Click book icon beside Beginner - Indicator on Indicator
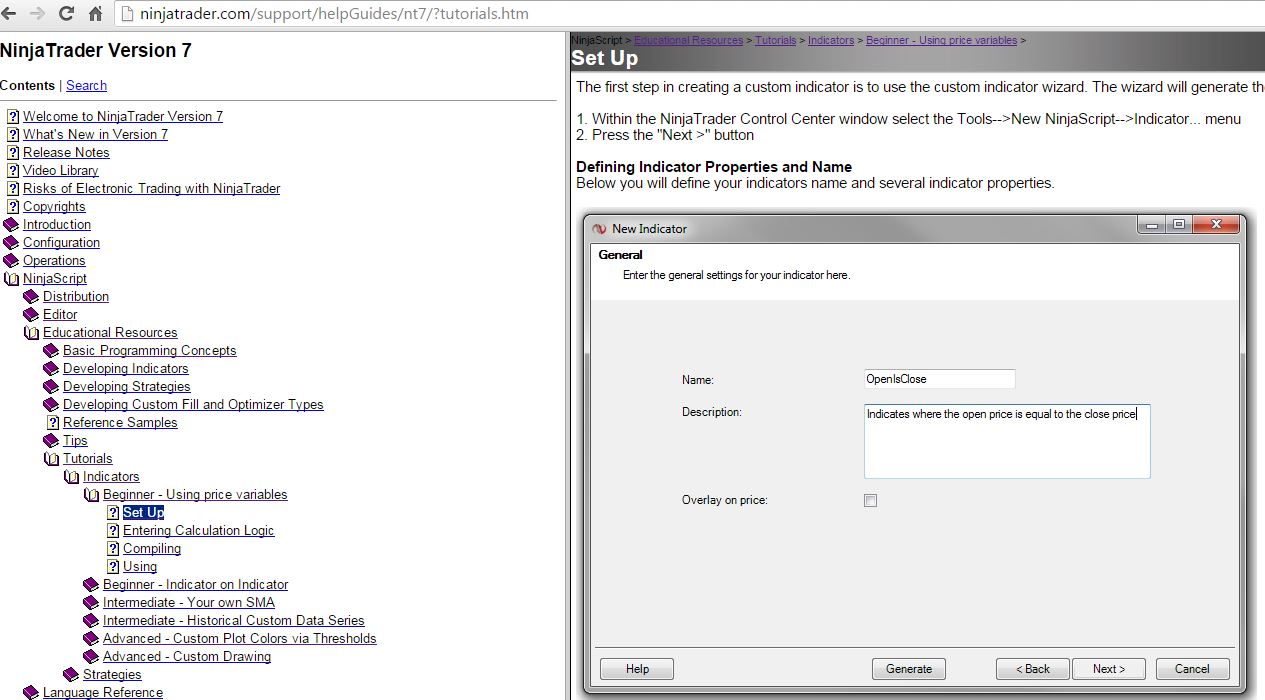This screenshot has height=700, width=1265. [x=91, y=584]
